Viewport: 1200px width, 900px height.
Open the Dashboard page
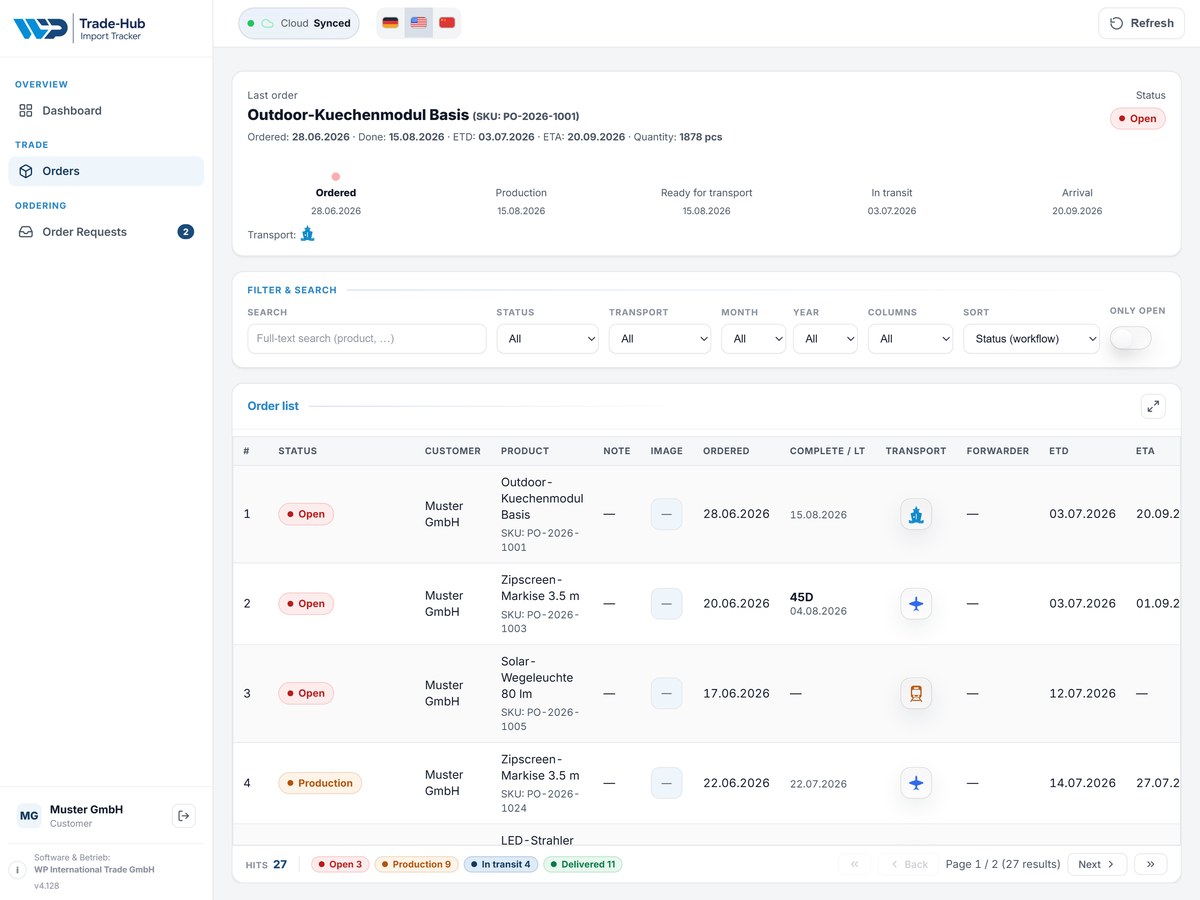click(106, 111)
